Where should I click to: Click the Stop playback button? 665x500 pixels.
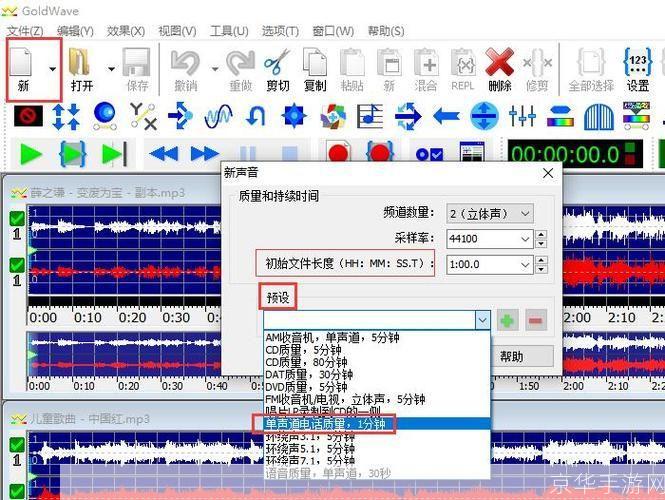(x=290, y=154)
